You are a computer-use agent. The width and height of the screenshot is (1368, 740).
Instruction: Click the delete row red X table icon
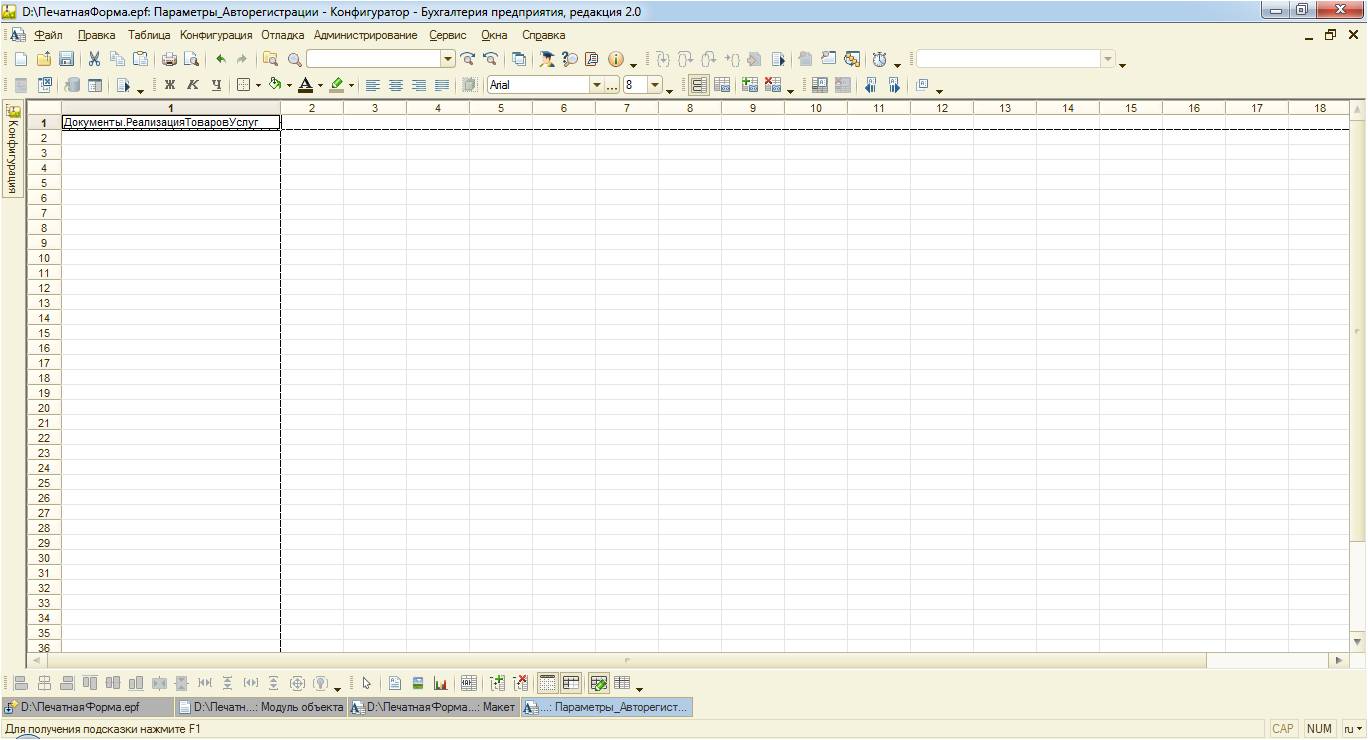(x=773, y=86)
